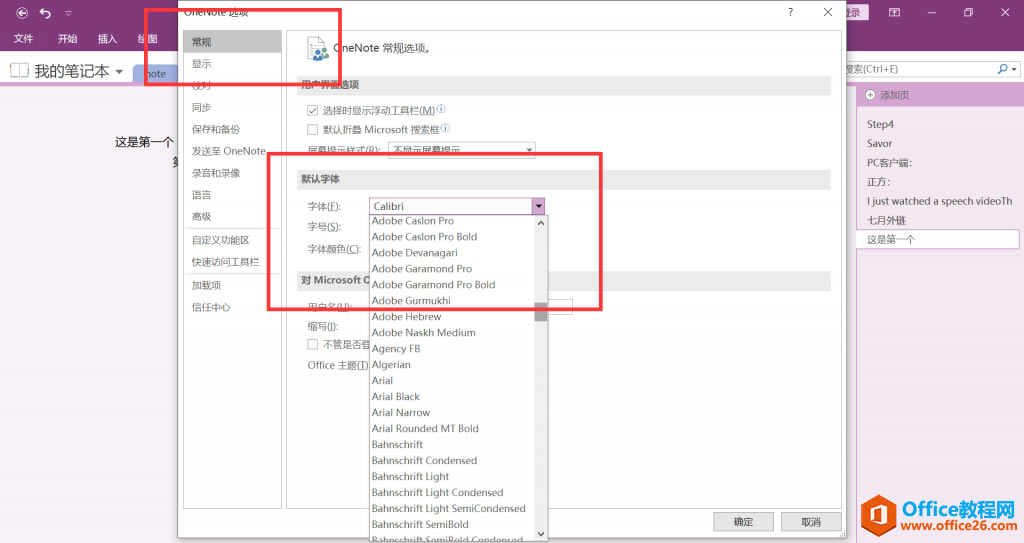Viewport: 1024px width, 543px height.
Task: Click the notebook icon beside 我的笔记本
Action: click(20, 70)
